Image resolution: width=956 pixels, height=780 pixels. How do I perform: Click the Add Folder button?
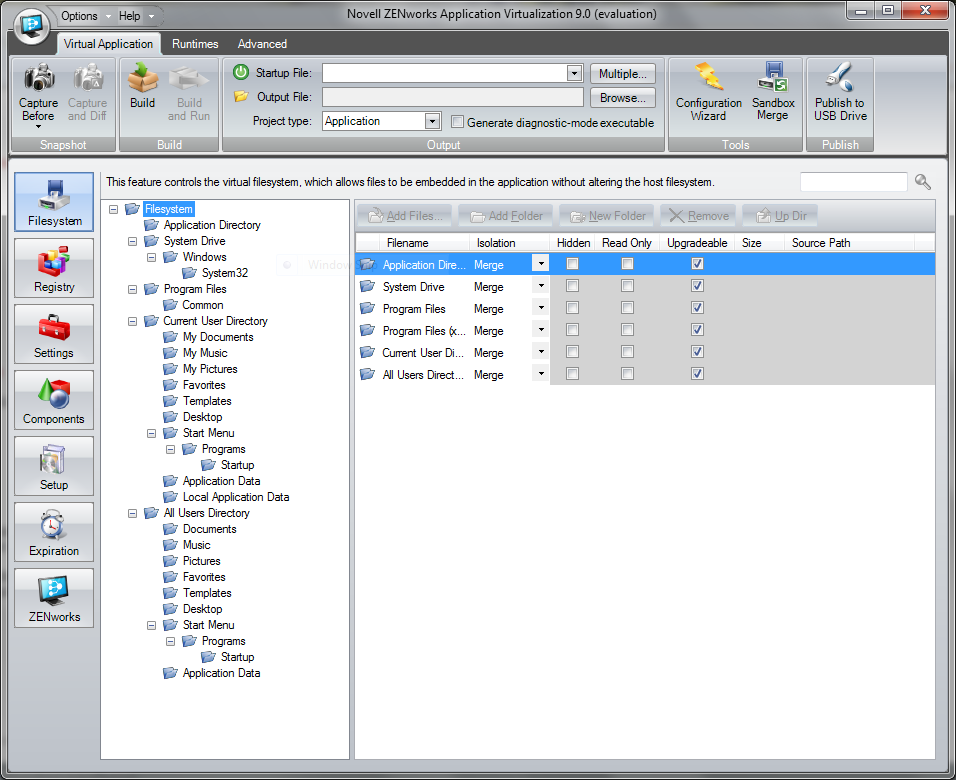(x=505, y=216)
